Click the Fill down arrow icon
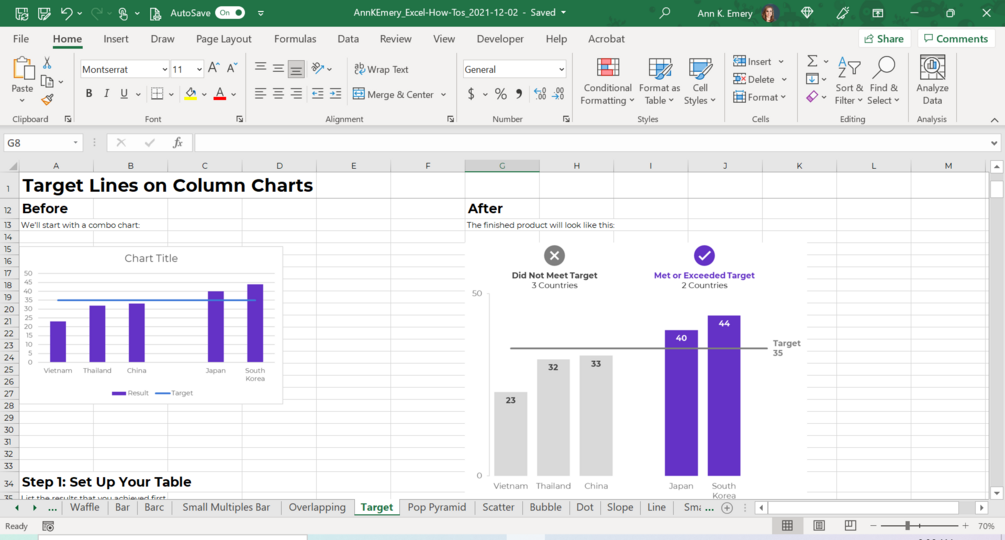Image resolution: width=1005 pixels, height=540 pixels. tap(812, 79)
